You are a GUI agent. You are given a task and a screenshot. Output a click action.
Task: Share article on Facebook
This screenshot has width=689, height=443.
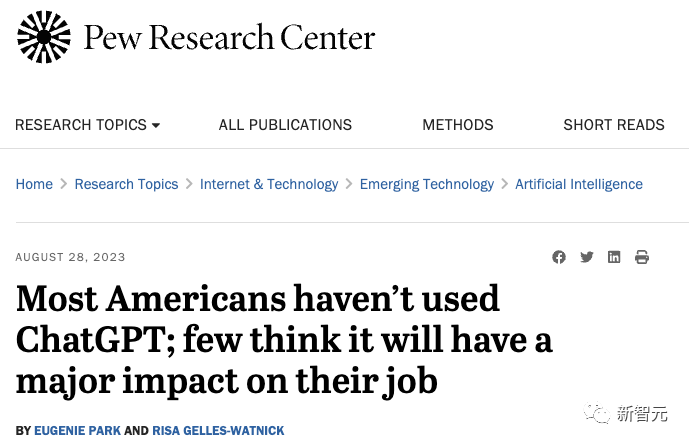coord(559,257)
